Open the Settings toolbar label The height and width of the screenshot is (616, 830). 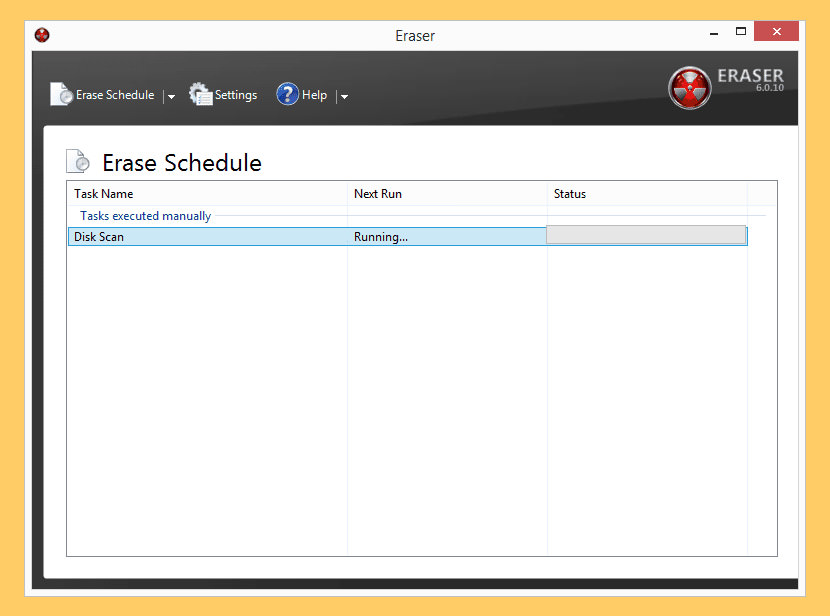[236, 95]
